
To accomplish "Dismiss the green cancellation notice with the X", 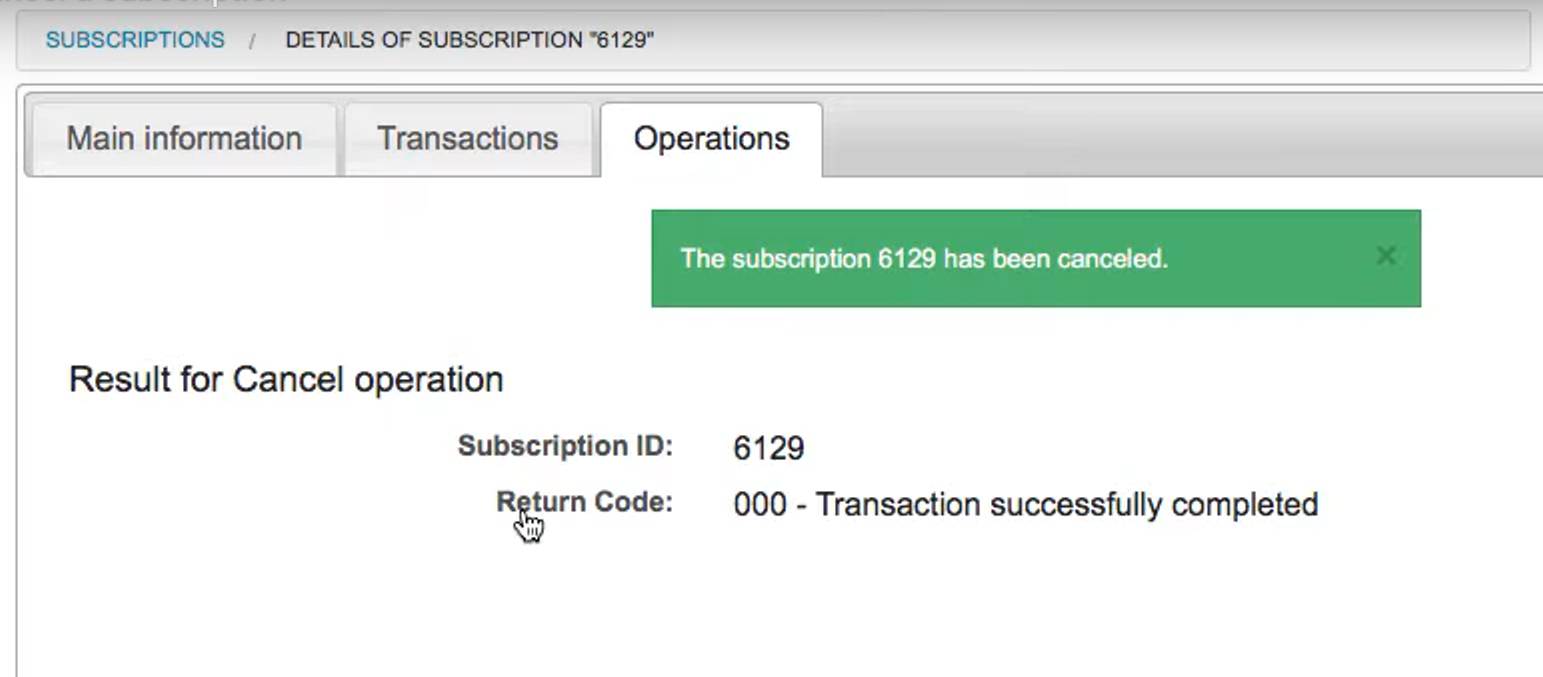I will coord(1385,256).
